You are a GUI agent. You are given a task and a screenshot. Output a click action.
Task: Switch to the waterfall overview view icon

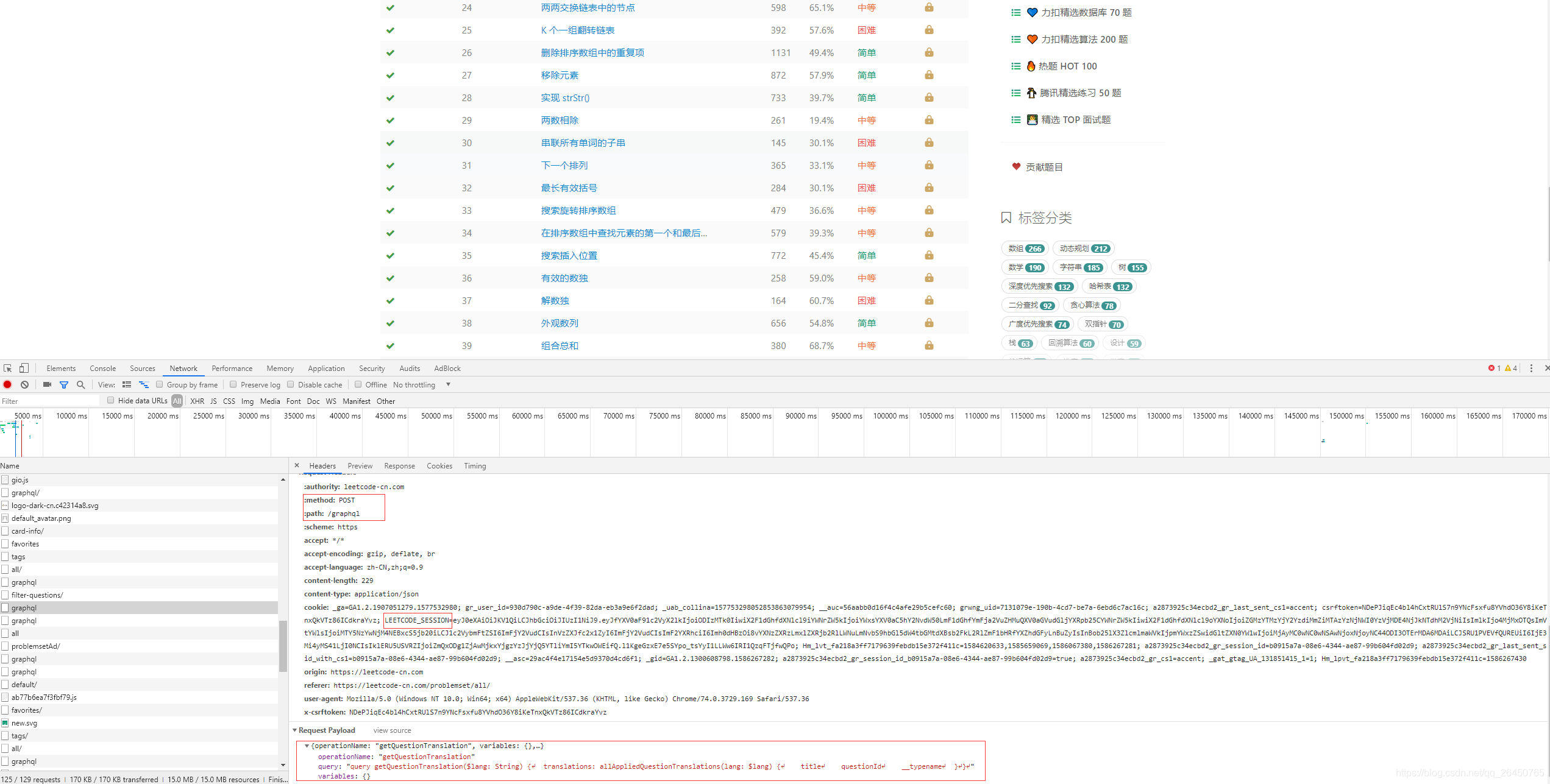pyautogui.click(x=144, y=384)
